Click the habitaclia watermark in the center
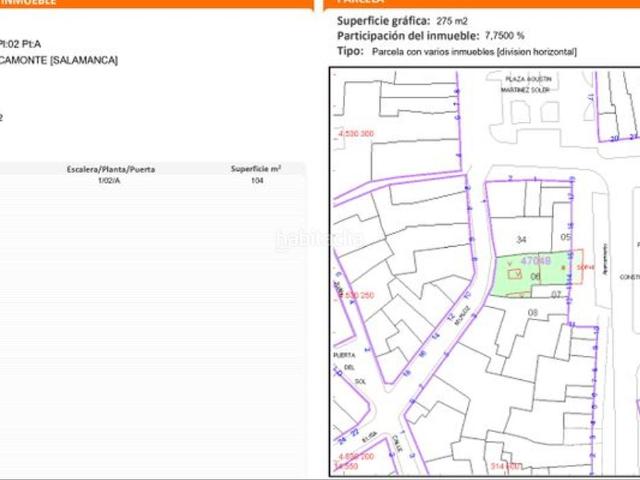 pyautogui.click(x=318, y=239)
